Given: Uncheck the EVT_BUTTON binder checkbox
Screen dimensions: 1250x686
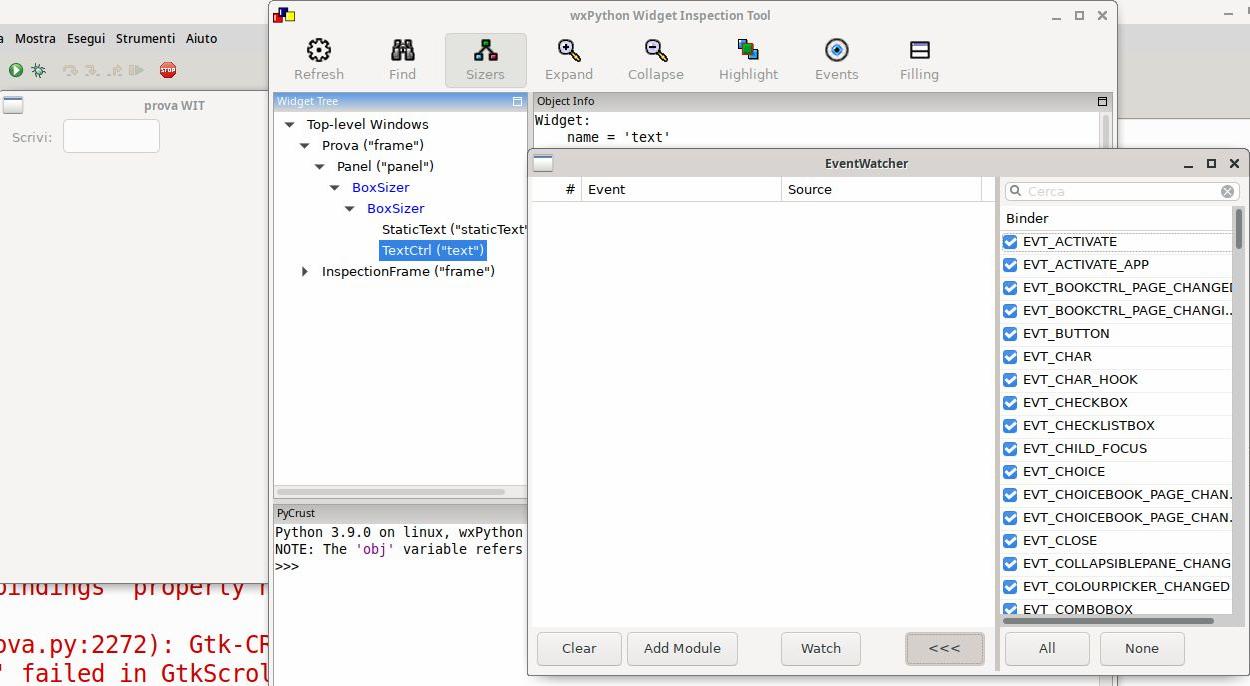Looking at the screenshot, I should point(1010,334).
